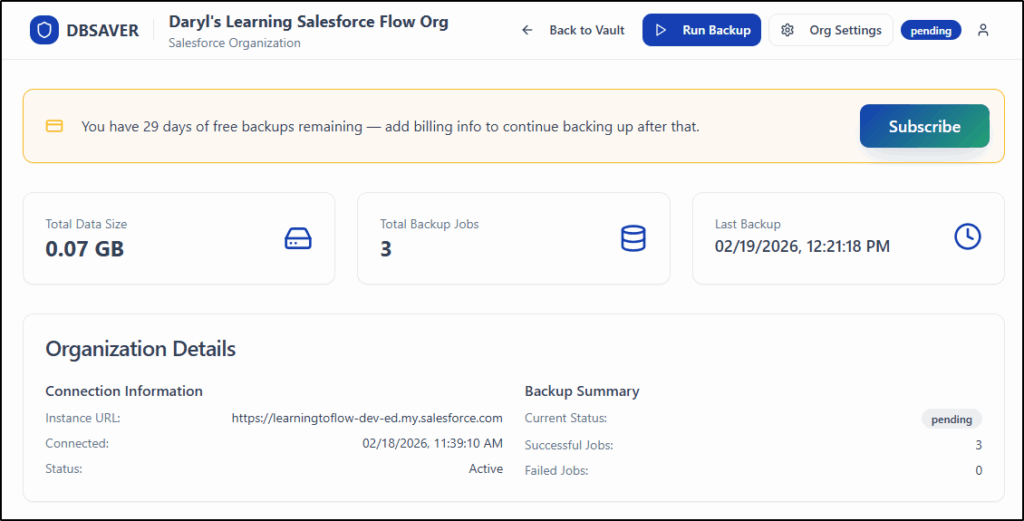Click the DBSAVER brand name
1024x521 pixels.
(x=101, y=30)
